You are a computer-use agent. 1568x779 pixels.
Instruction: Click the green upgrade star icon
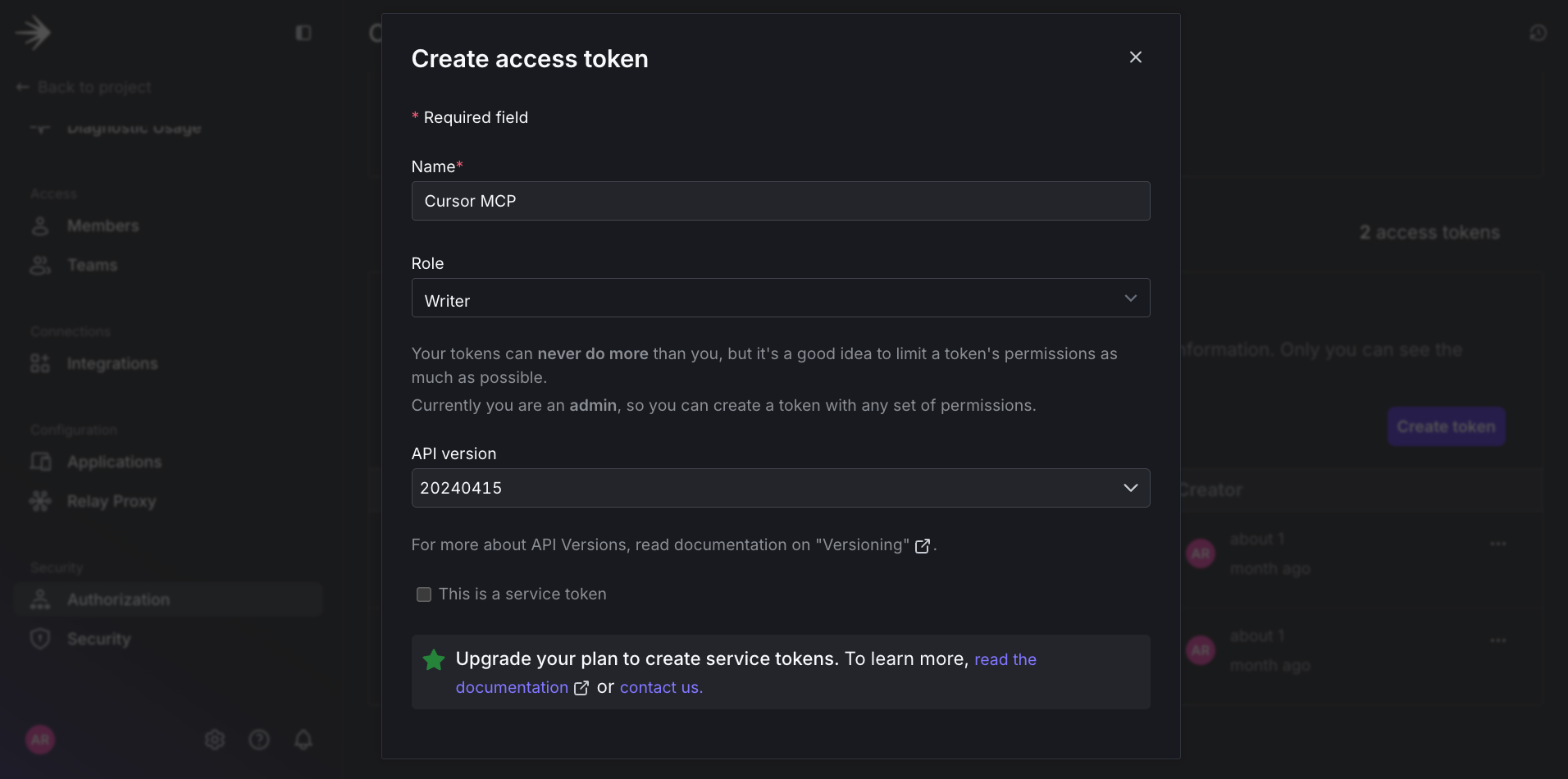click(x=433, y=659)
